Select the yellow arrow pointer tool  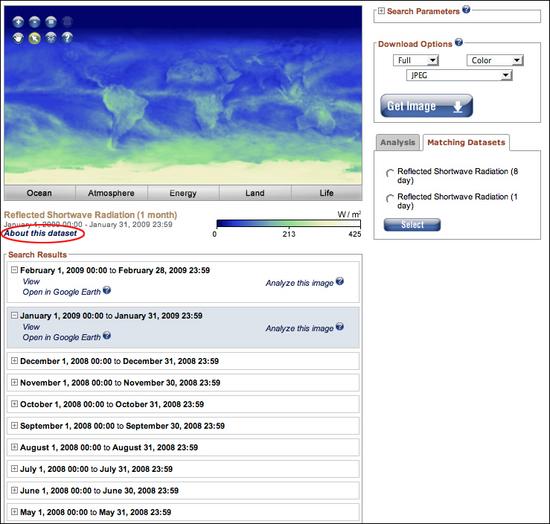[x=35, y=38]
